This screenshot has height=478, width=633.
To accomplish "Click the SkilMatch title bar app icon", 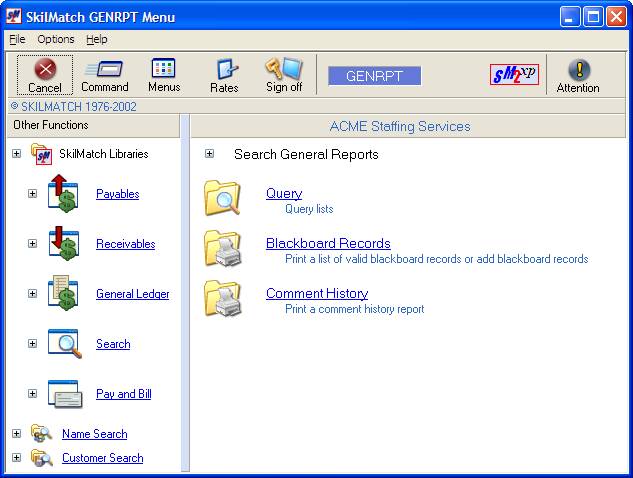I will coord(14,16).
